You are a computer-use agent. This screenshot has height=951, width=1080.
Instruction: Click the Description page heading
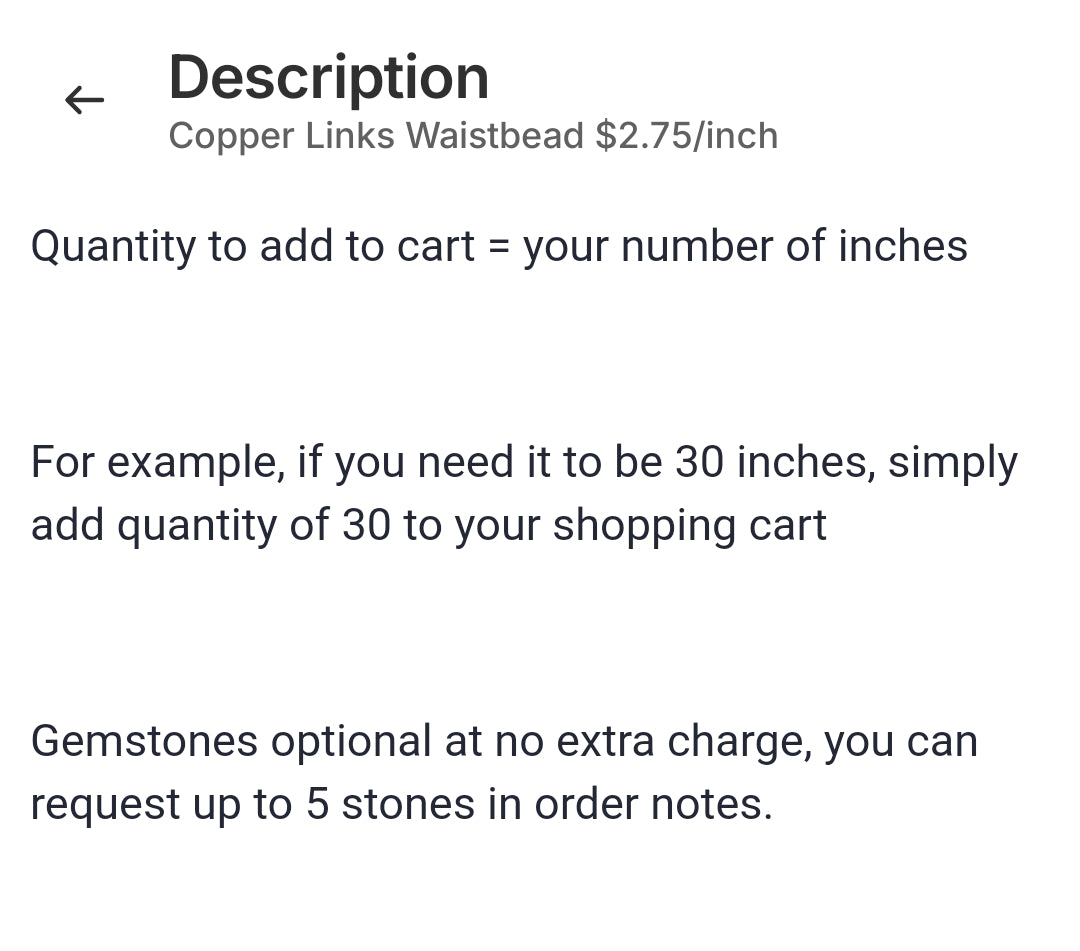point(328,77)
